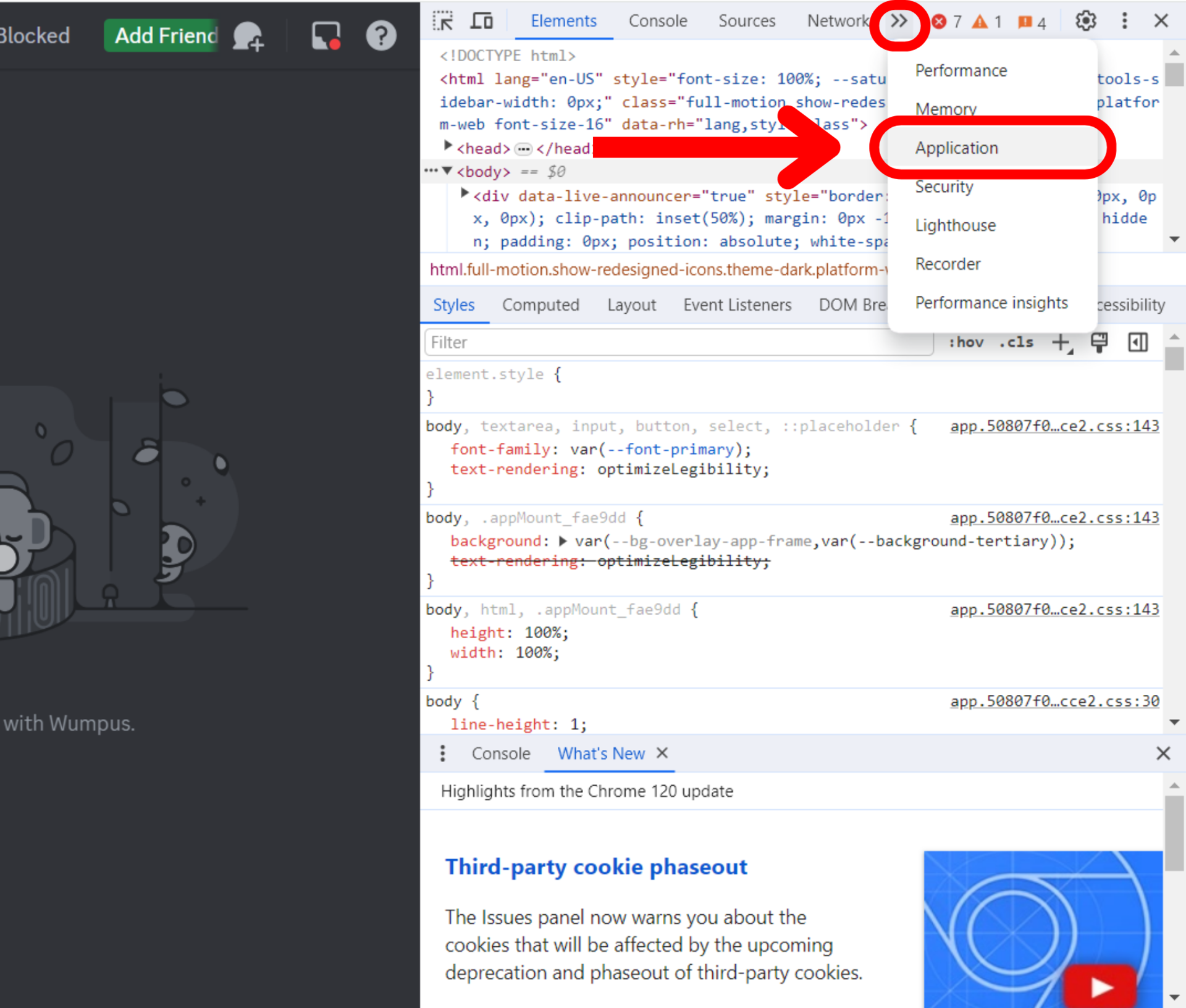1186x1008 pixels.
Task: Click Discord help question mark icon
Action: [381, 36]
